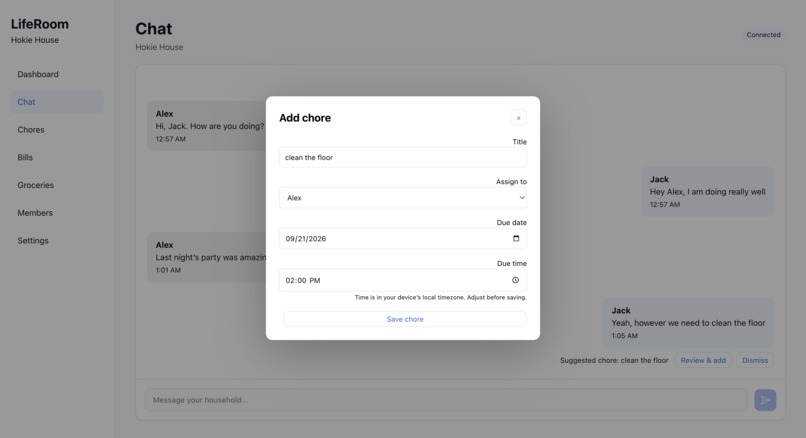Review & add the suggested chore
Screen dimensions: 806x438
[x=703, y=360]
